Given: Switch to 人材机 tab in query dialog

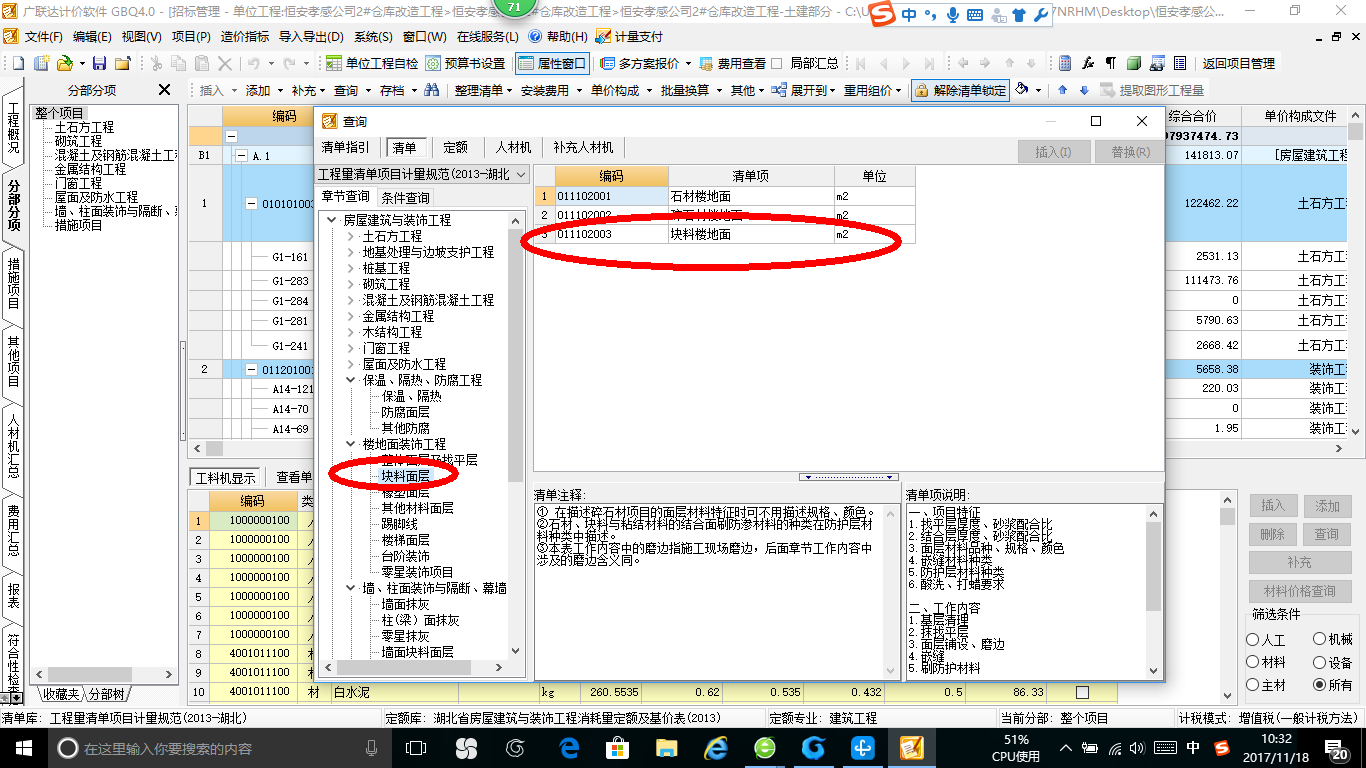Looking at the screenshot, I should 513,147.
